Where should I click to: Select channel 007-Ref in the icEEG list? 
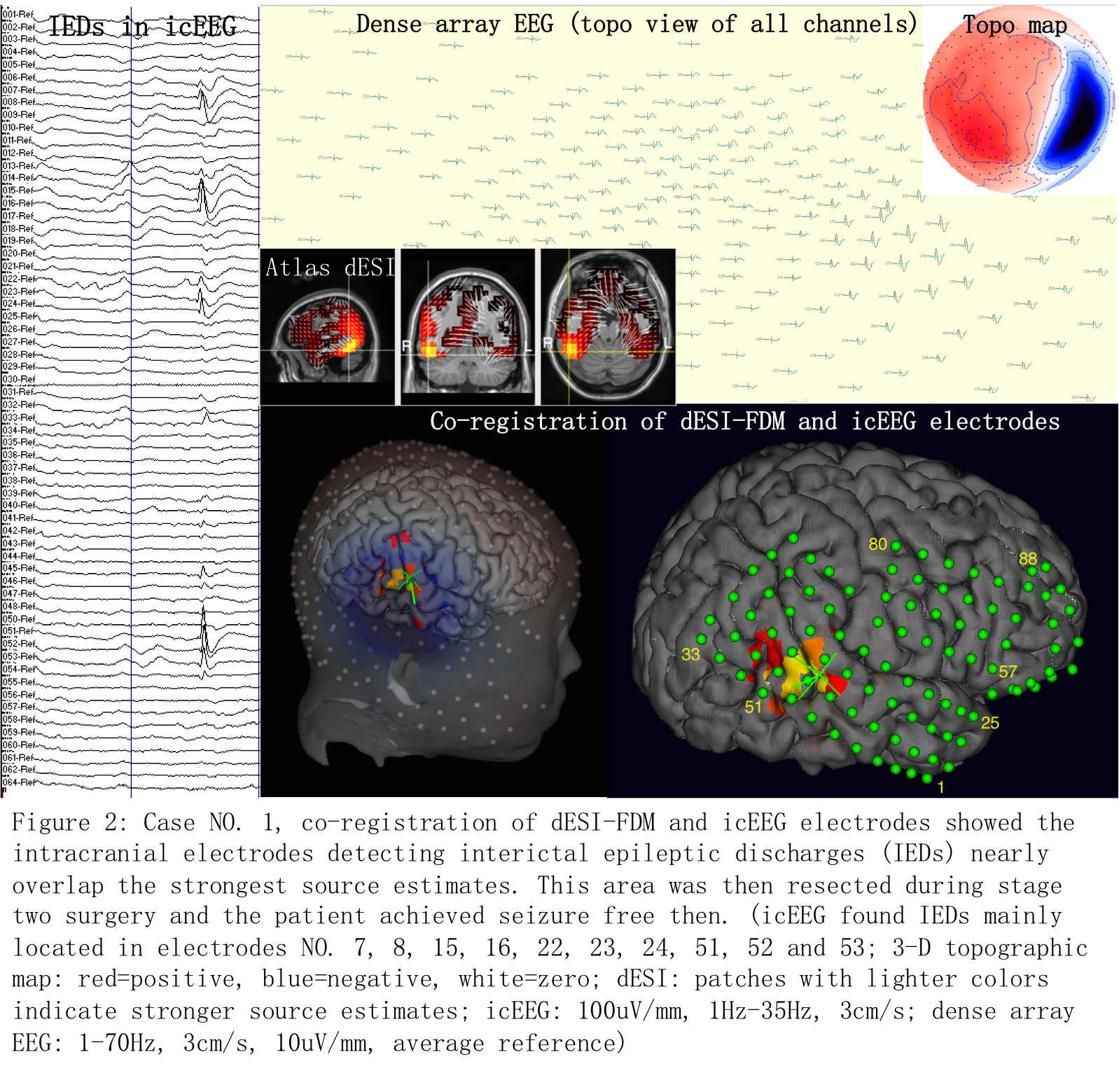19,90
